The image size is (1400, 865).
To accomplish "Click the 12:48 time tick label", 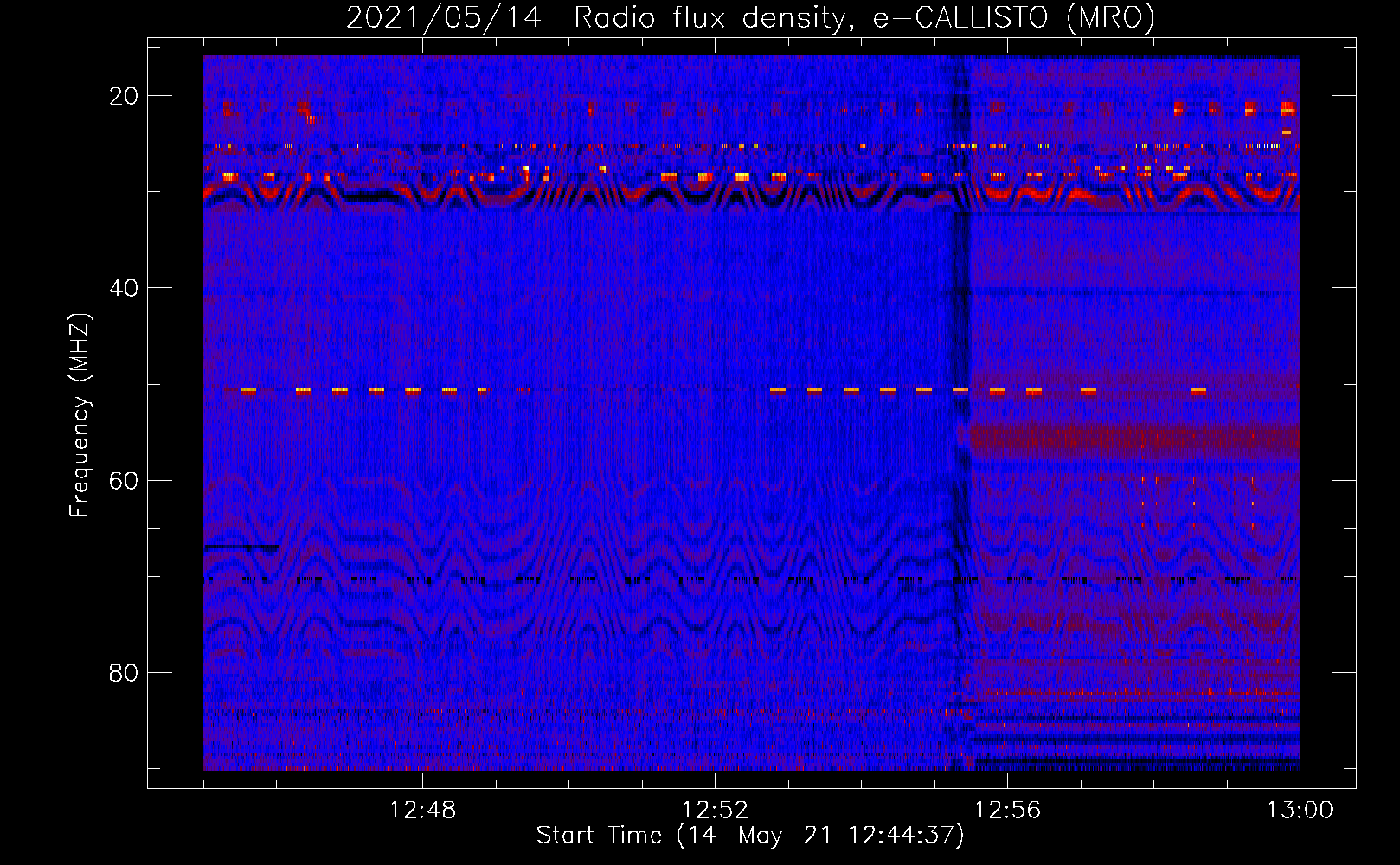I will point(422,811).
